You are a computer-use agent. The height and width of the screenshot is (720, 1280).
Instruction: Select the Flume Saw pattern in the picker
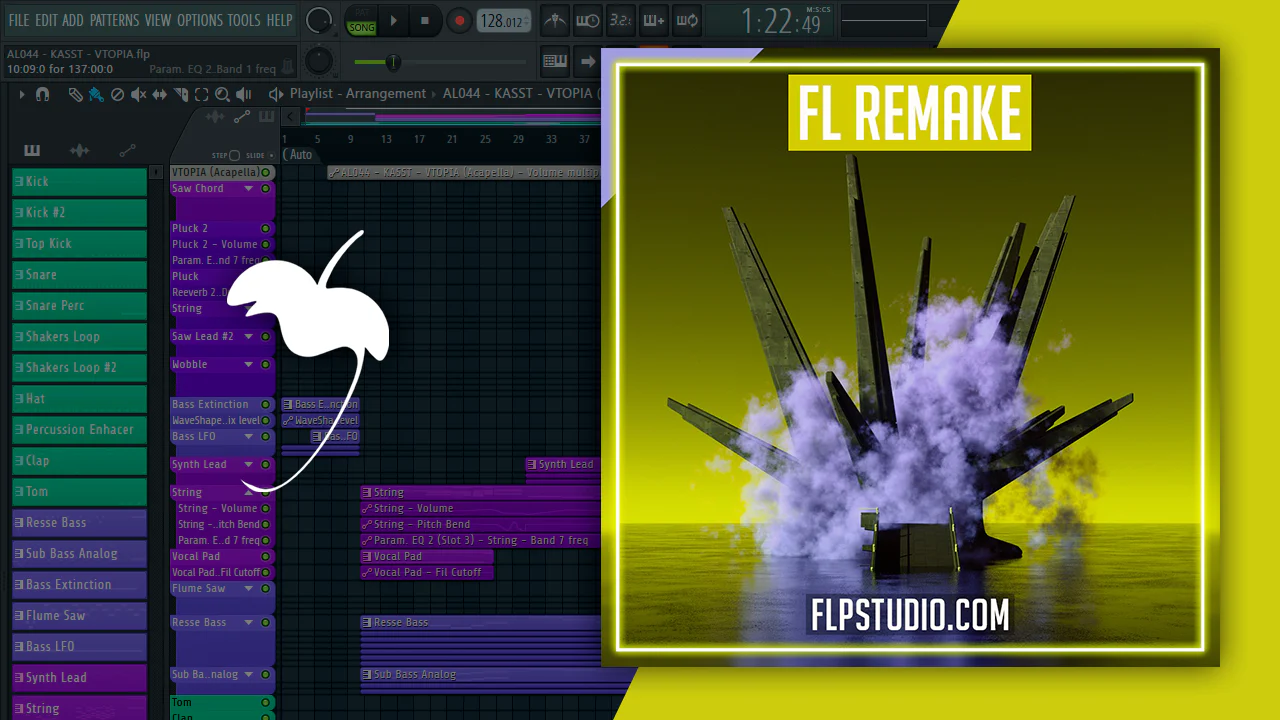tap(79, 616)
